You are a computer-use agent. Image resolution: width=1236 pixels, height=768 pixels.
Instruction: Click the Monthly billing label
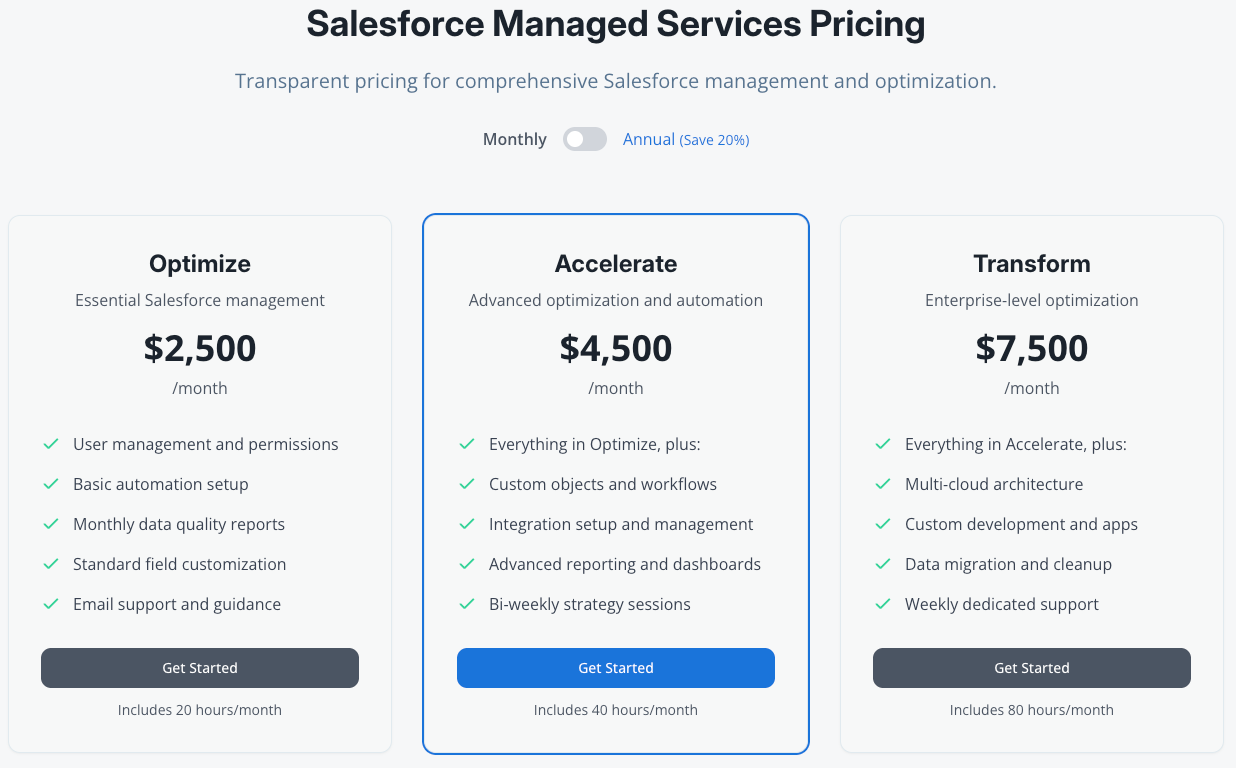(514, 139)
